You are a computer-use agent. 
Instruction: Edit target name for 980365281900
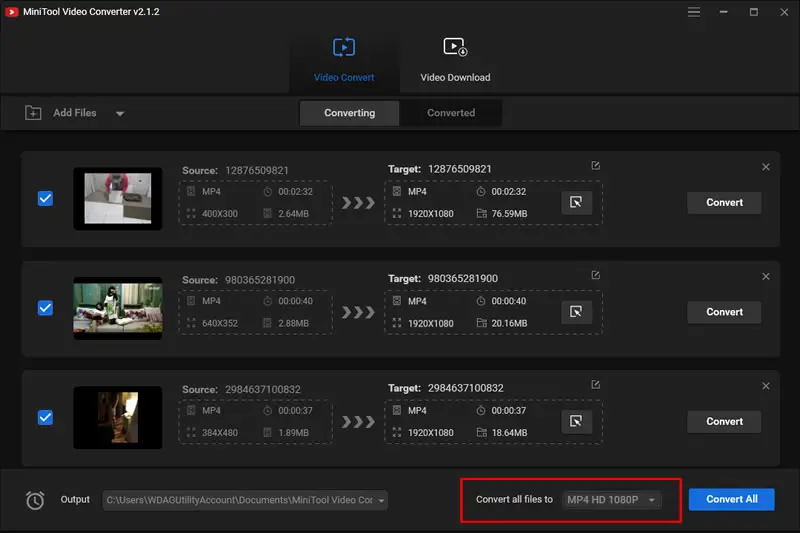click(595, 275)
